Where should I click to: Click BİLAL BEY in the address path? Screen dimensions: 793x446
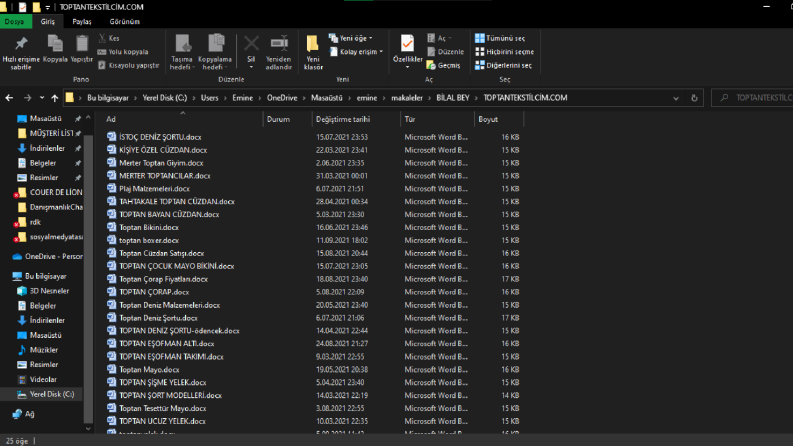pyautogui.click(x=453, y=98)
